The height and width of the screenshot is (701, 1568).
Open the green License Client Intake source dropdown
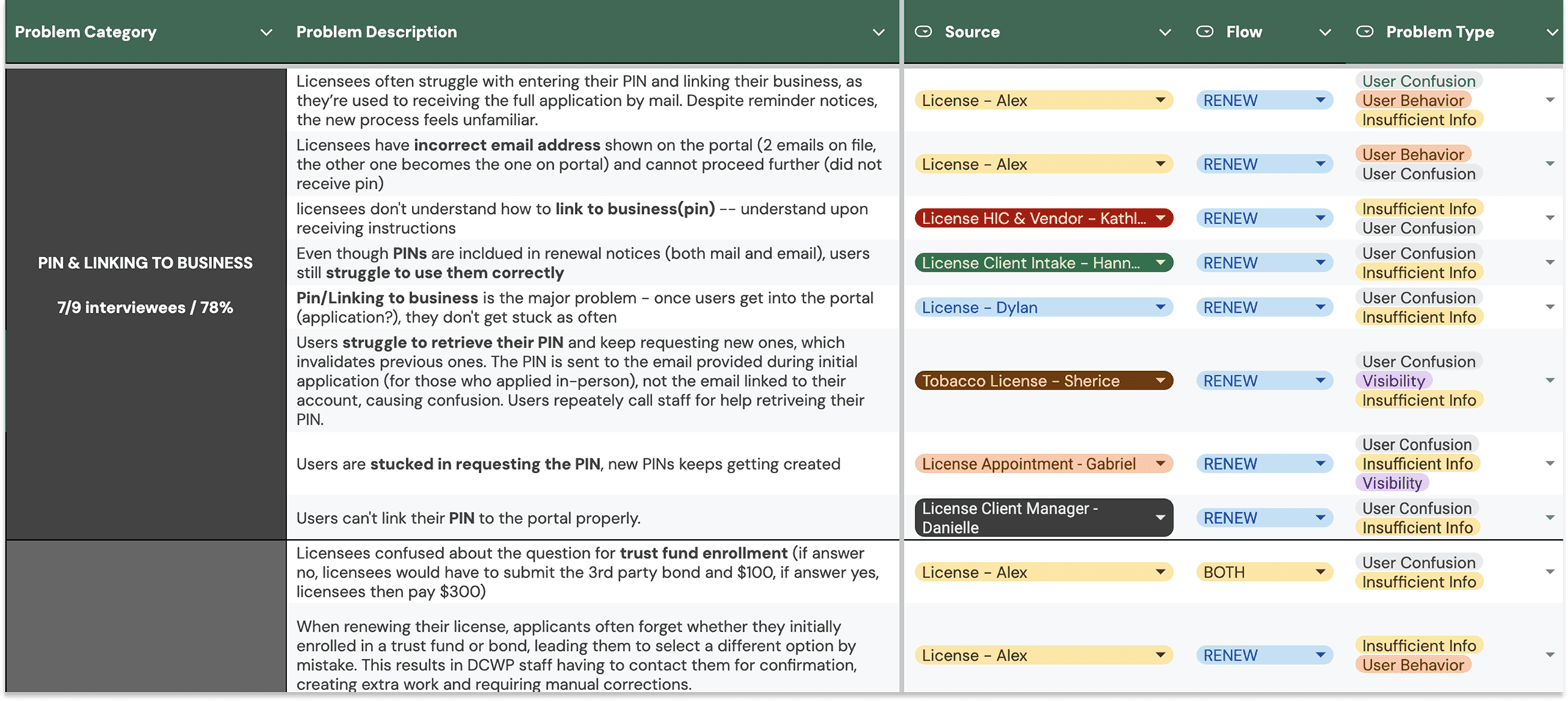pos(1044,262)
